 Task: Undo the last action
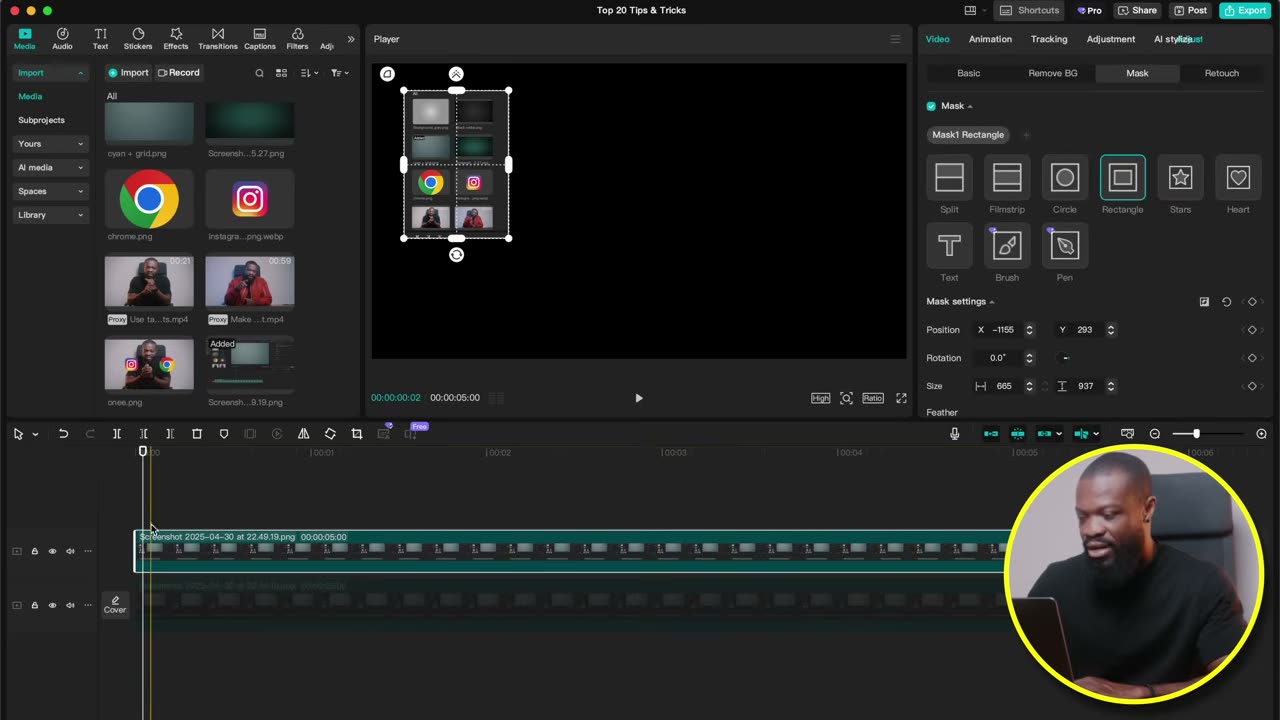pos(63,434)
